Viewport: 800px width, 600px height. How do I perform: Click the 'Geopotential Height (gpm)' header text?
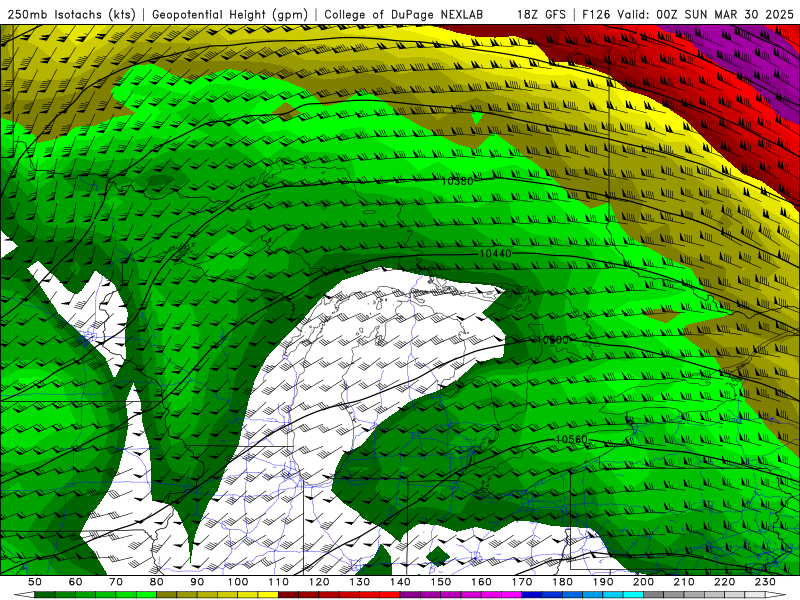point(230,14)
